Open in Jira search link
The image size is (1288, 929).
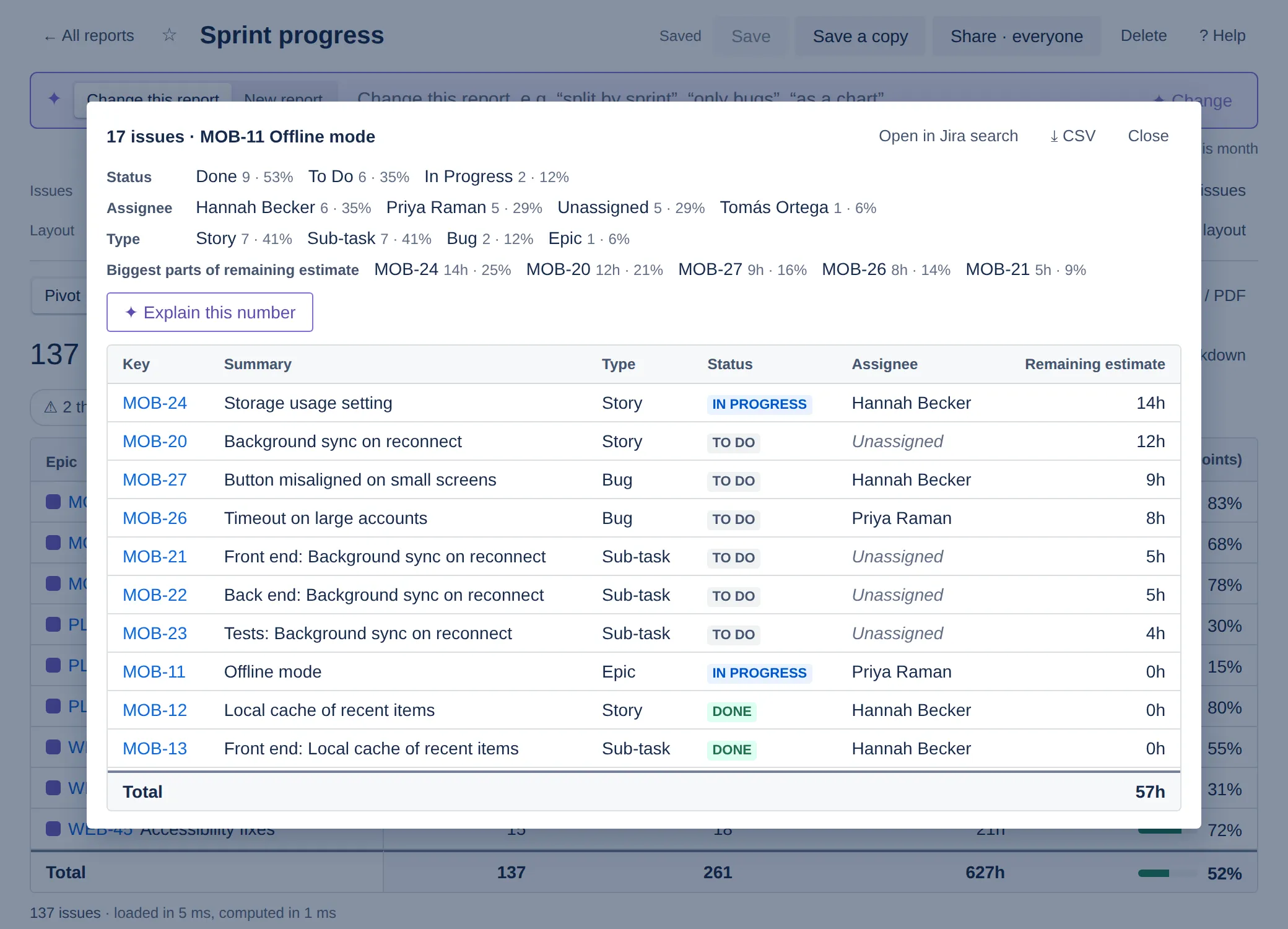[948, 136]
